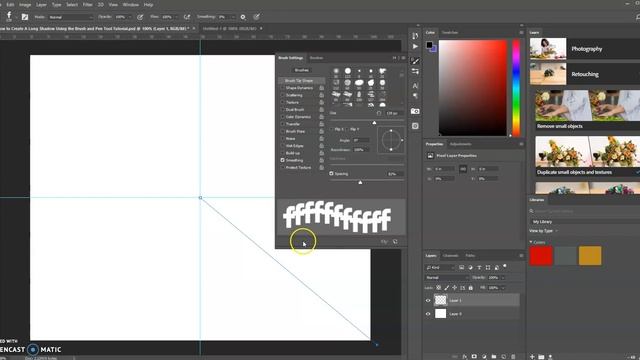Select the red color swatch in Libraries
The height and width of the screenshot is (360, 640).
click(x=541, y=256)
